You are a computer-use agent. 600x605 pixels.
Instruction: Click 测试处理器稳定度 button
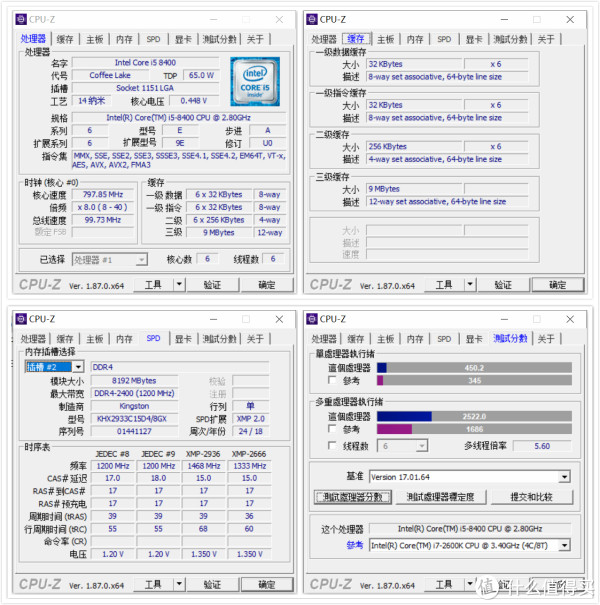click(441, 497)
